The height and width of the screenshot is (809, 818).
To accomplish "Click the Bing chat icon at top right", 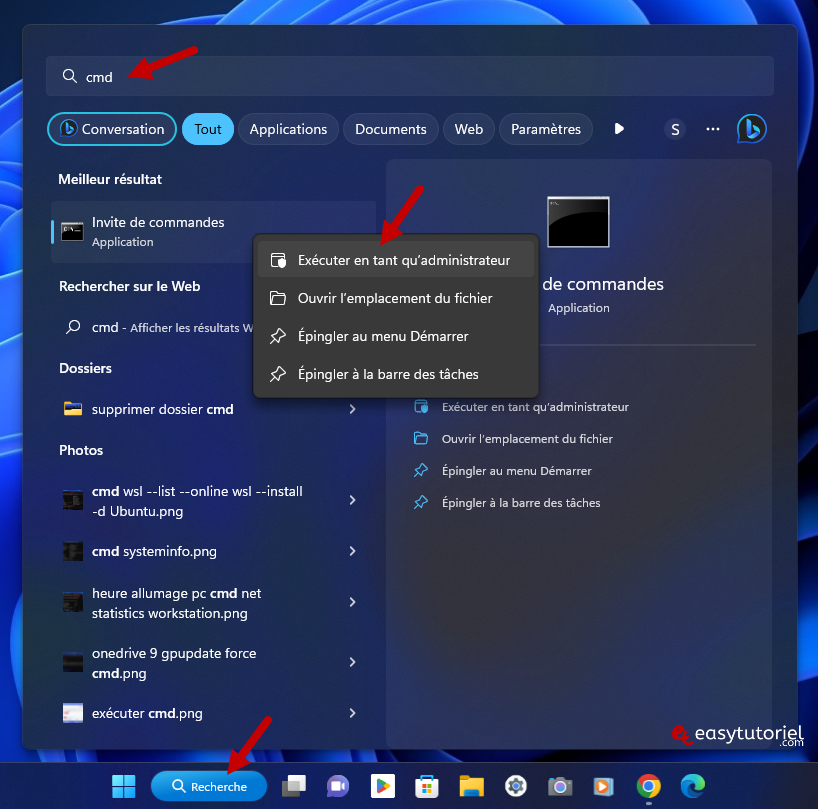I will pos(751,129).
